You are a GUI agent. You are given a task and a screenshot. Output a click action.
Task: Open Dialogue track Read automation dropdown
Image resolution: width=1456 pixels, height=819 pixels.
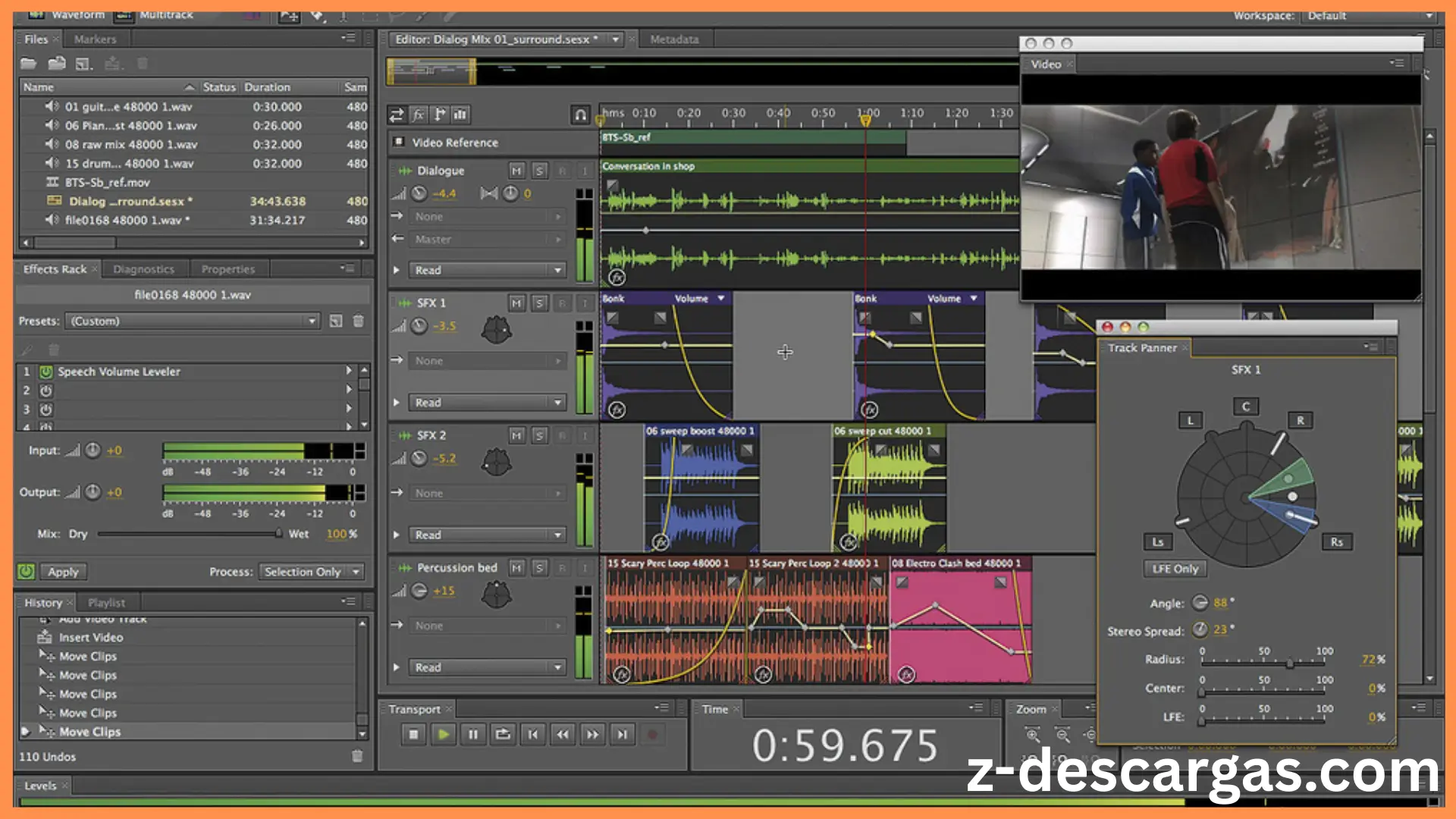tap(488, 270)
